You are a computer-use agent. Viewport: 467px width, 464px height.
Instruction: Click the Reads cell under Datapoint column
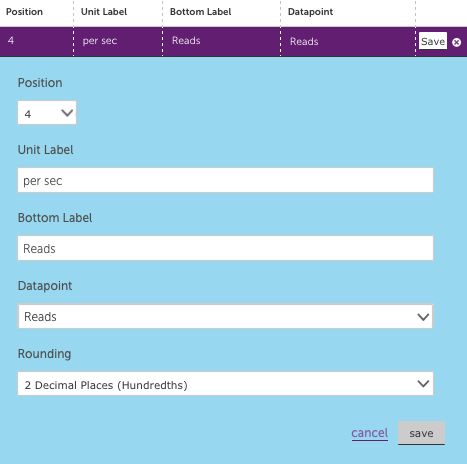304,41
